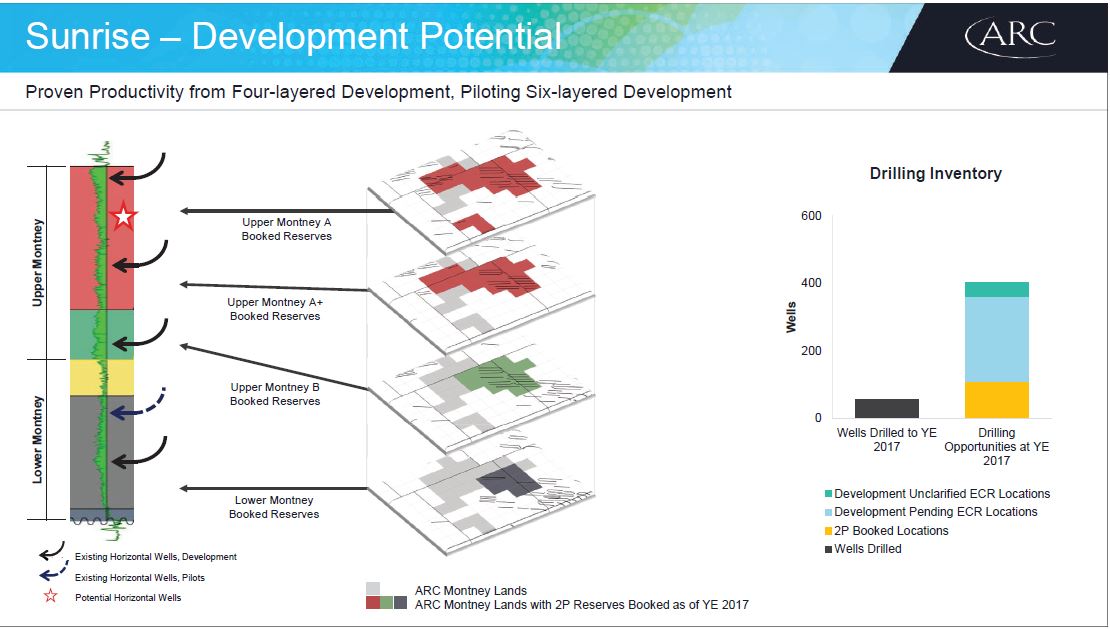Click the dark grey 2P Reserves legend swatch
1110x629 pixels.
(x=400, y=603)
